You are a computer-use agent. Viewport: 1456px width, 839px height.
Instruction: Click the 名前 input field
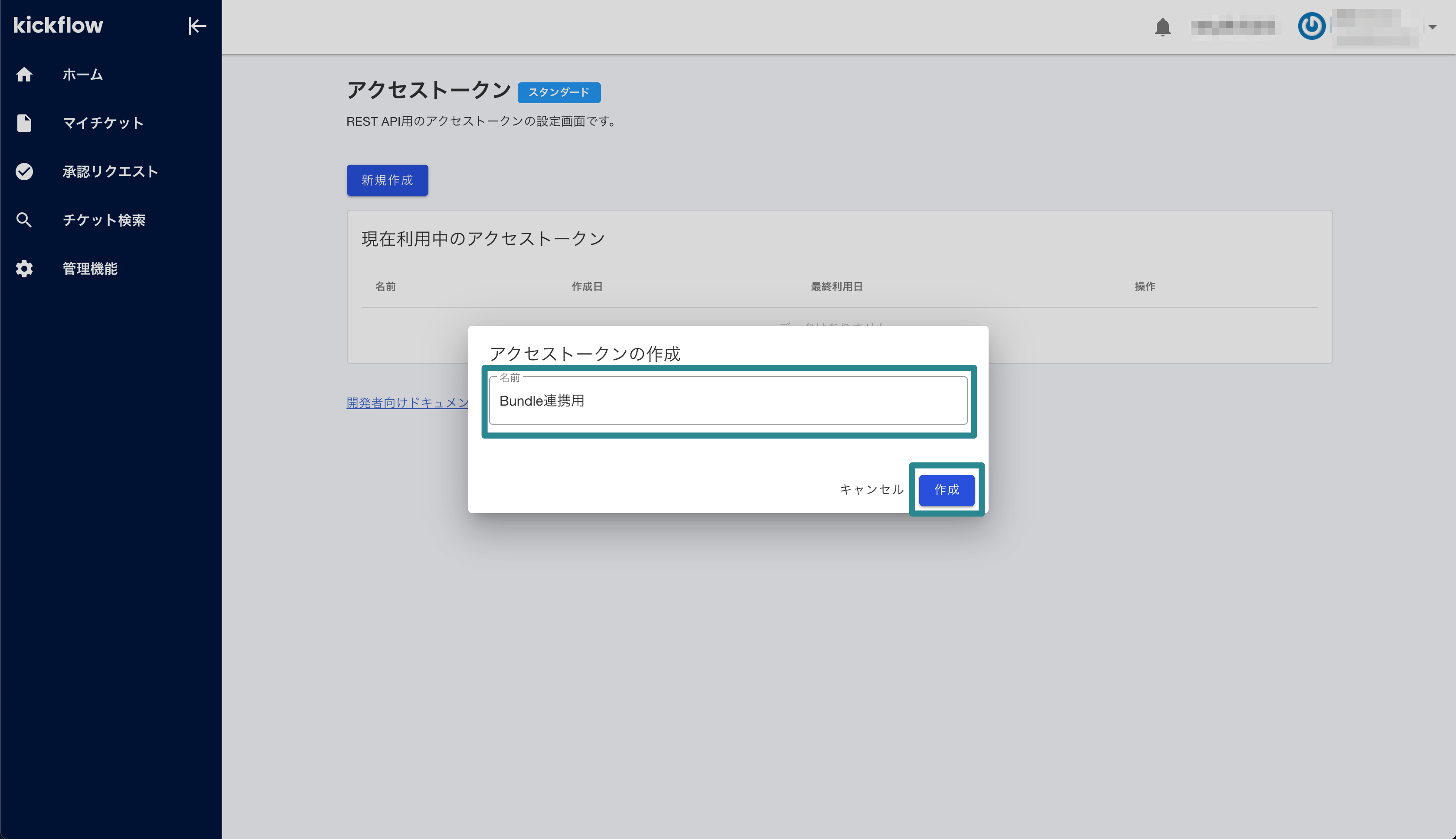click(x=728, y=401)
